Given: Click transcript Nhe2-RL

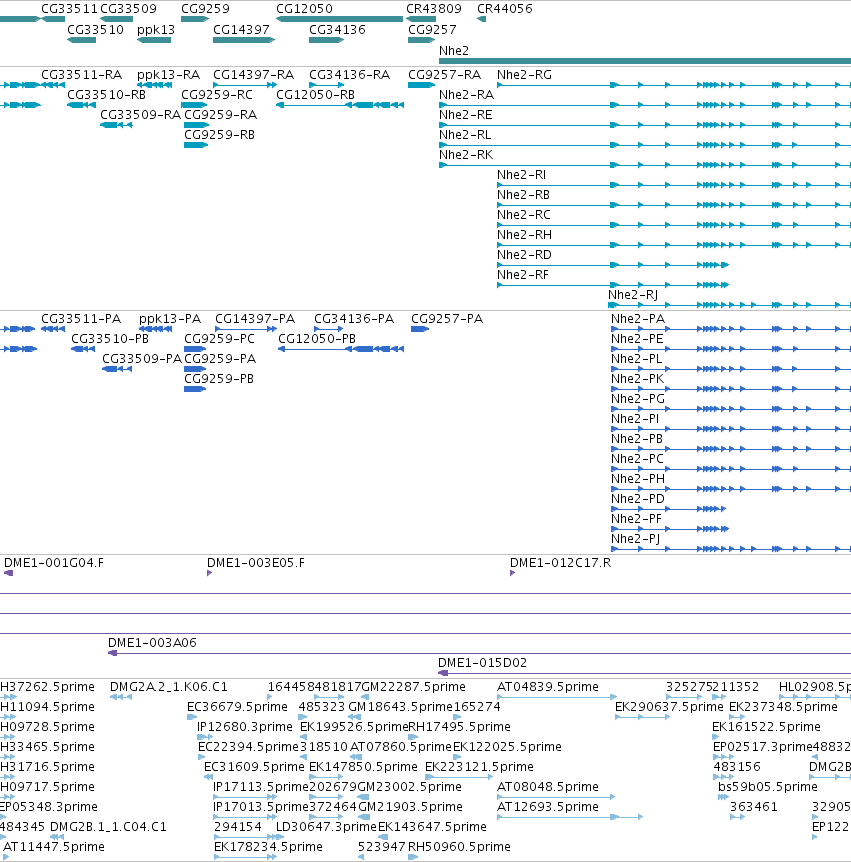Looking at the screenshot, I should [465, 135].
